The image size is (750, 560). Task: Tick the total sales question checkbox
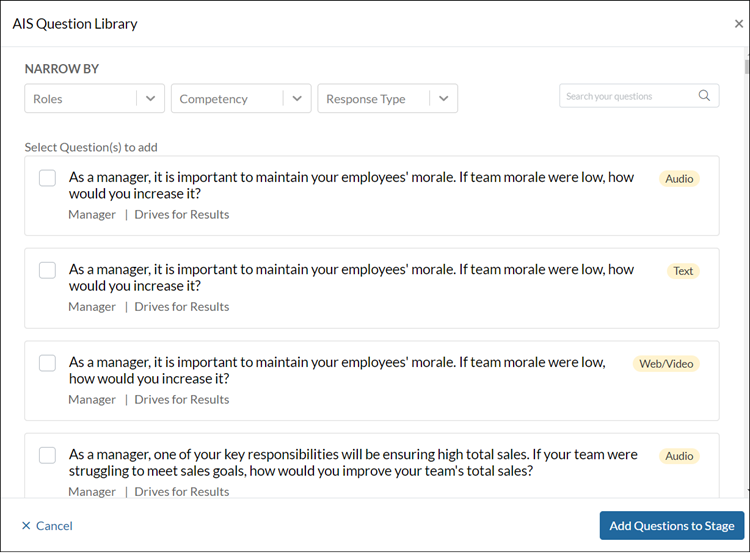[47, 455]
